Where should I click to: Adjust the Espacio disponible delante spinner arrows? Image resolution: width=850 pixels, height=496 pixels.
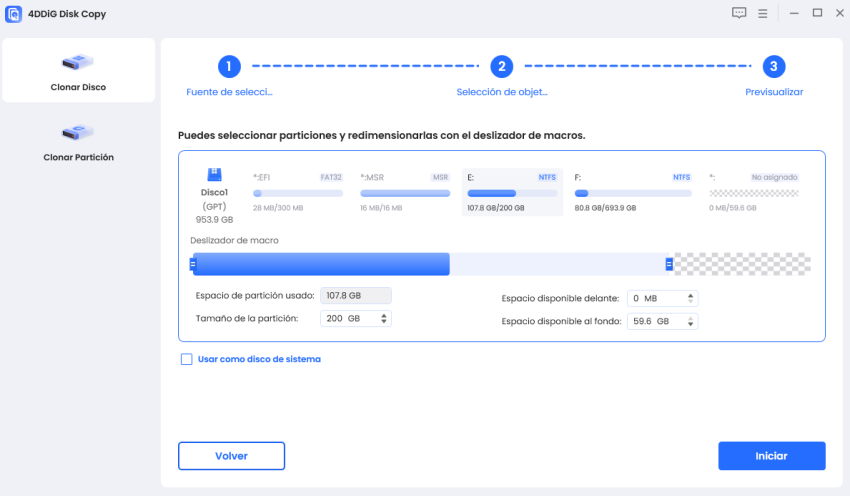coord(691,298)
